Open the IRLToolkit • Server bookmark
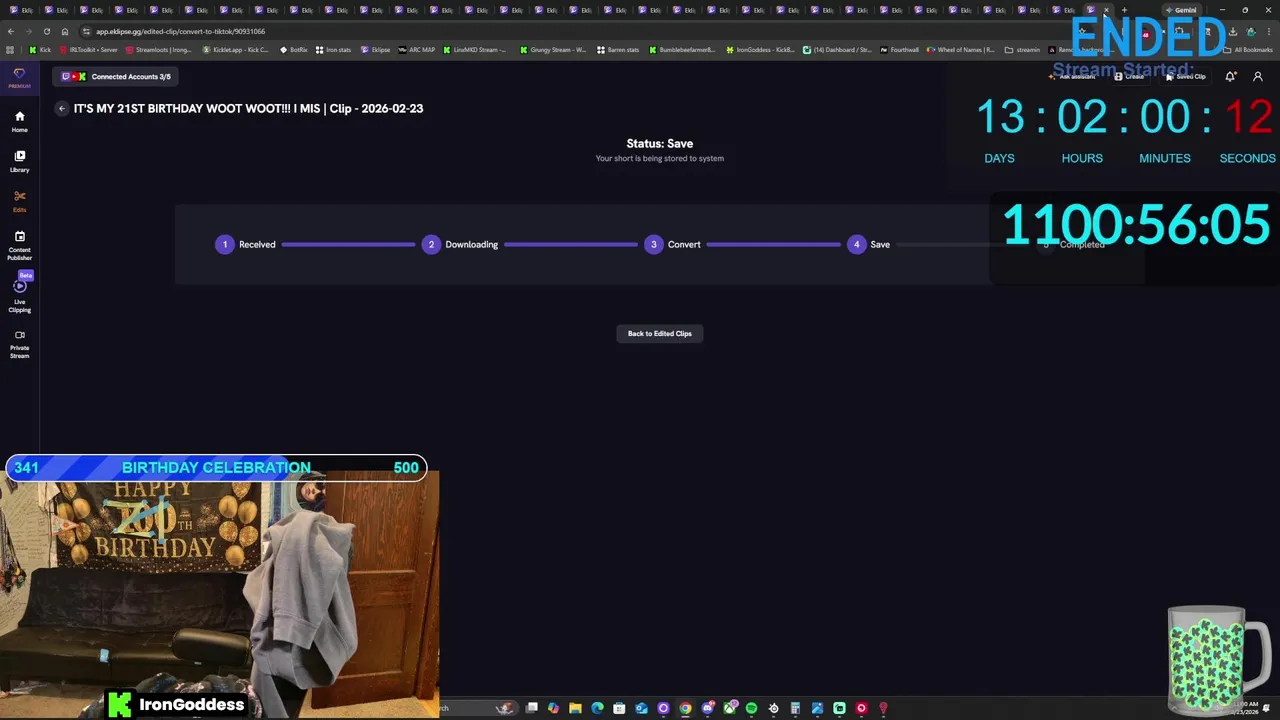This screenshot has width=1280, height=720. (x=89, y=49)
